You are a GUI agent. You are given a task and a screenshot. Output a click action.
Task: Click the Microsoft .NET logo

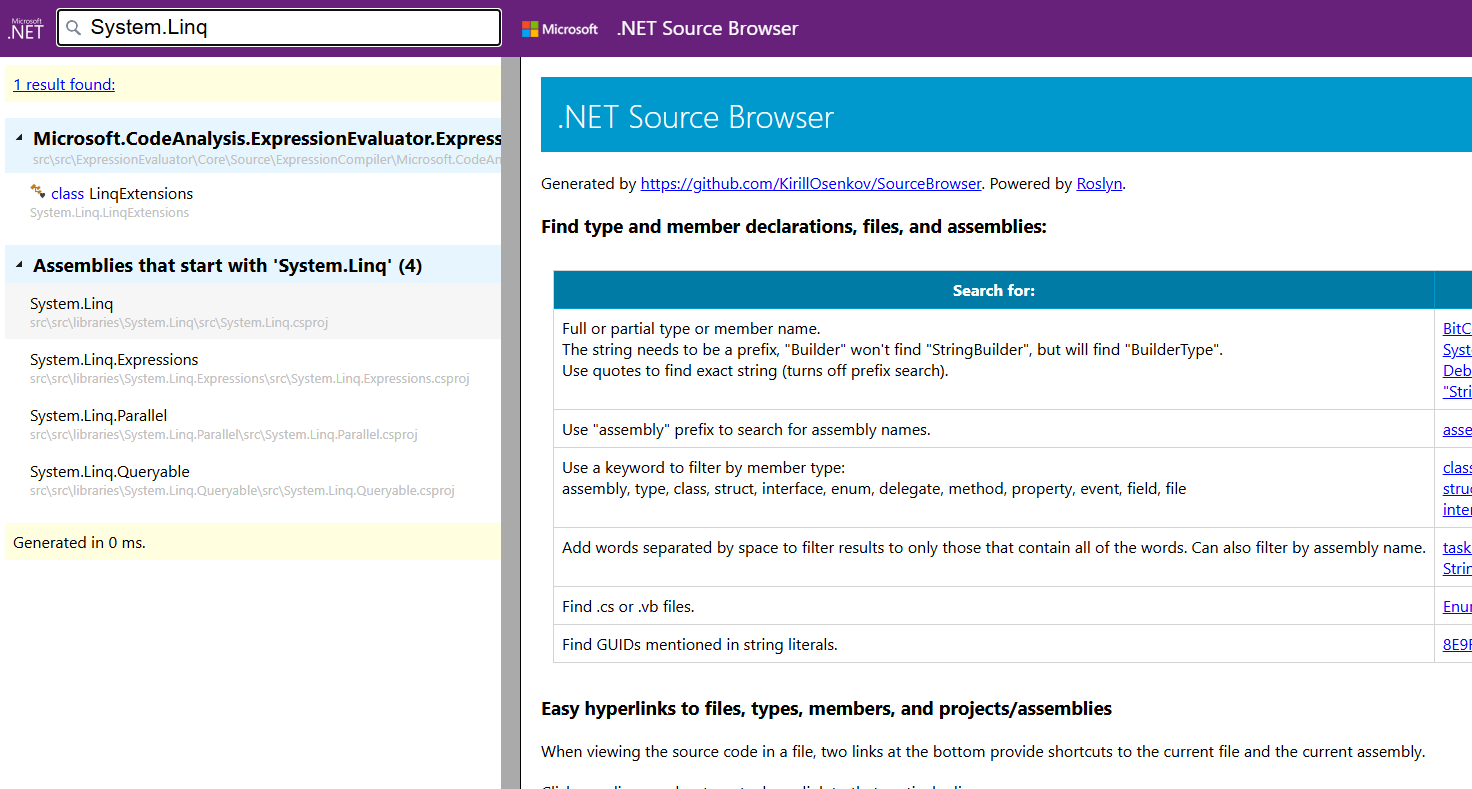pos(26,28)
